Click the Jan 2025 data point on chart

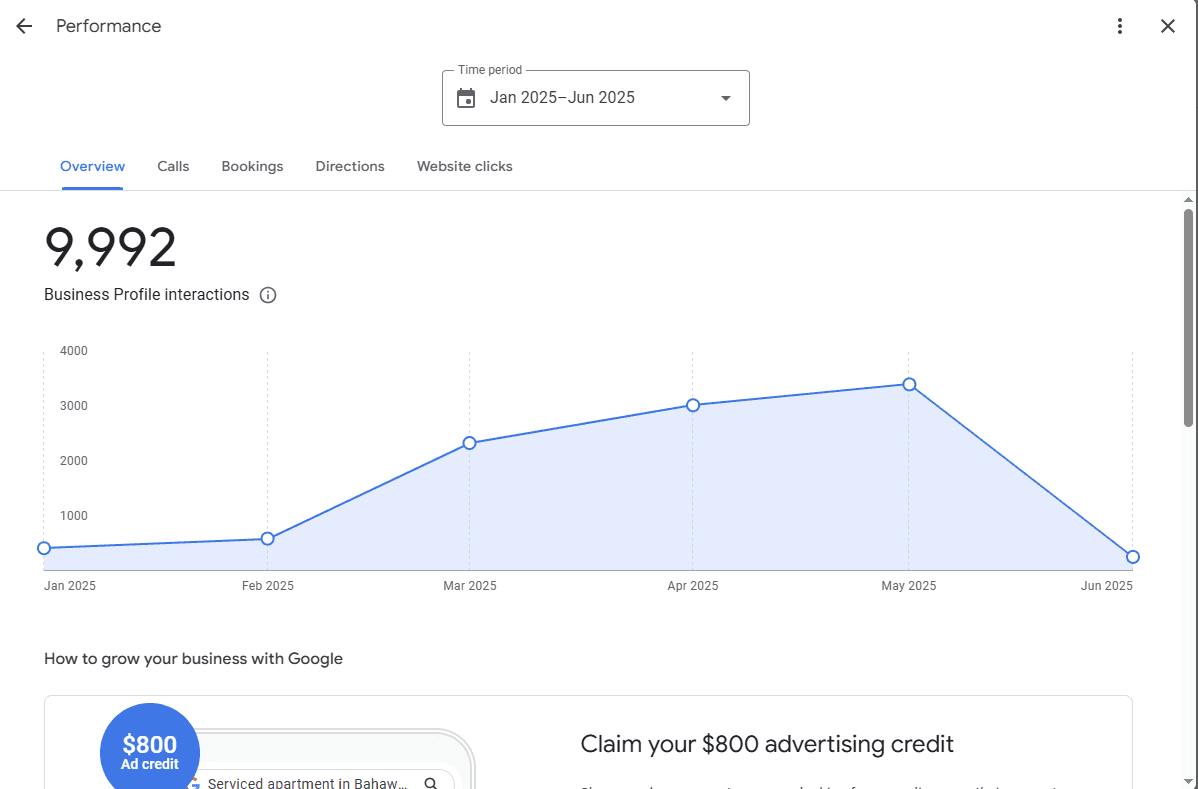pyautogui.click(x=44, y=548)
